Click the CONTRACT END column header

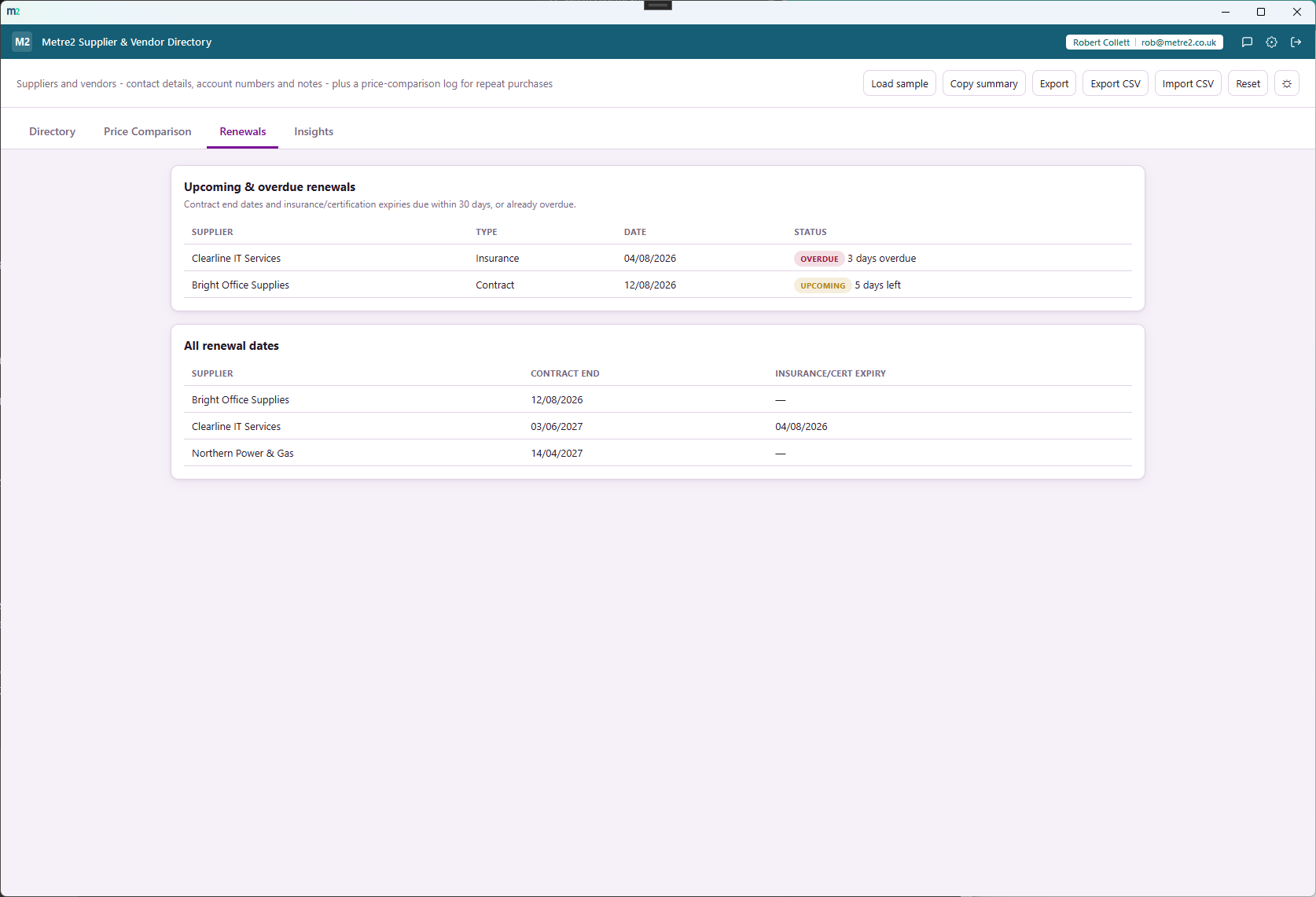[564, 373]
